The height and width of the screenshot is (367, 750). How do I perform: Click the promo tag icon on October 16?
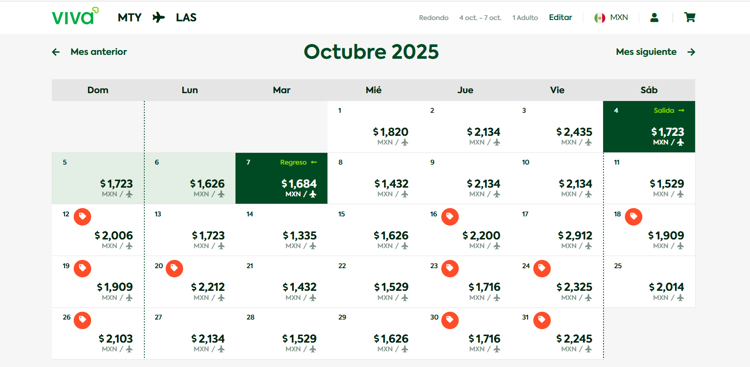(x=450, y=217)
